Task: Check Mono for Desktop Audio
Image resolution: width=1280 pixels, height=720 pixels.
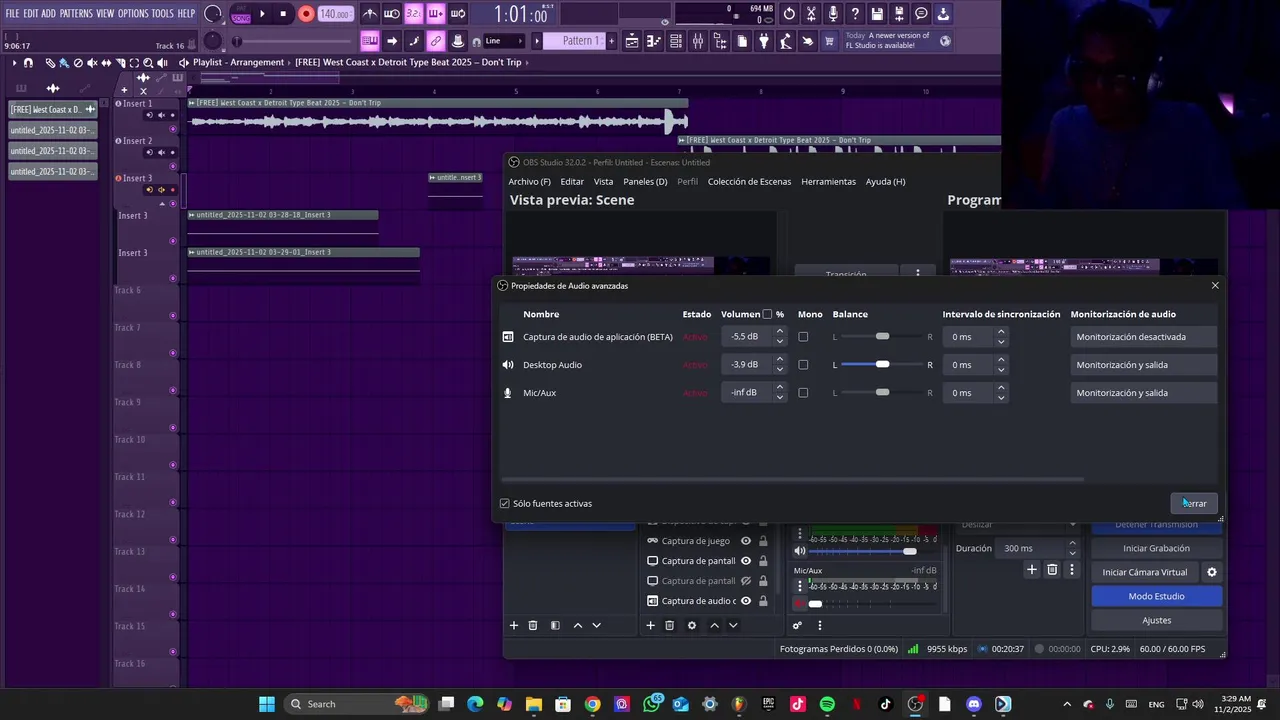Action: (803, 365)
